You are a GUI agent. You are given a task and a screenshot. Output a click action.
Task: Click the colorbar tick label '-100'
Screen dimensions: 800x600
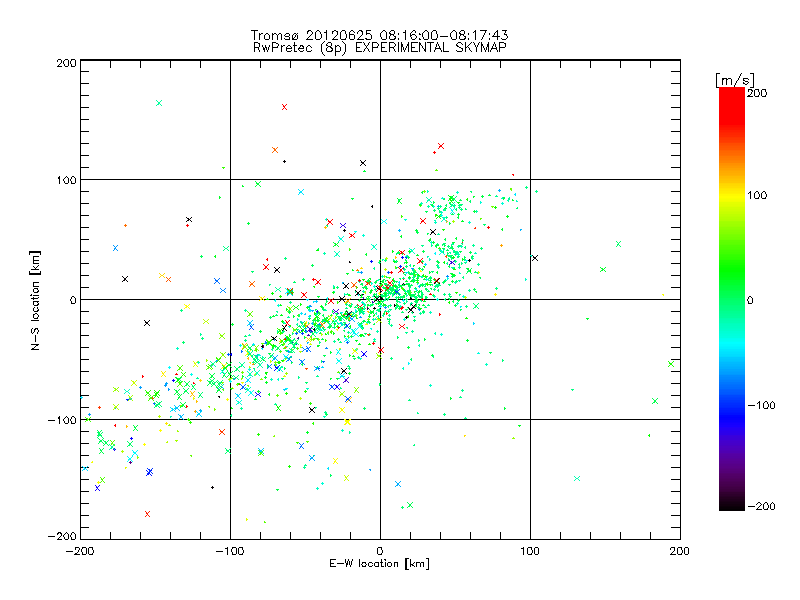click(761, 405)
